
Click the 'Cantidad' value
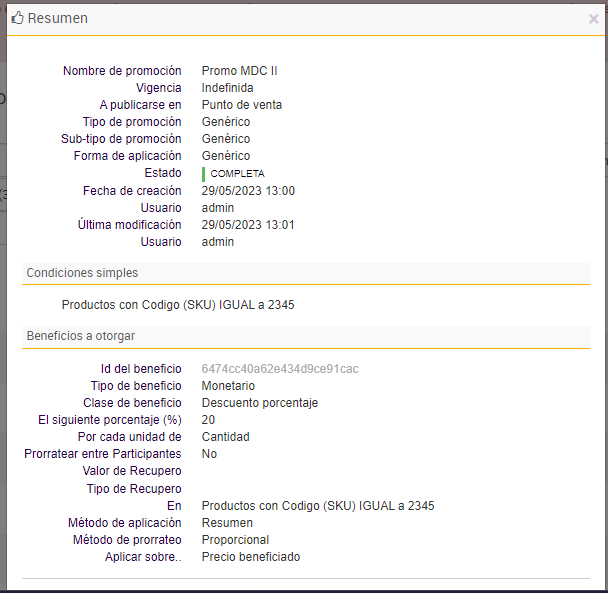click(225, 437)
